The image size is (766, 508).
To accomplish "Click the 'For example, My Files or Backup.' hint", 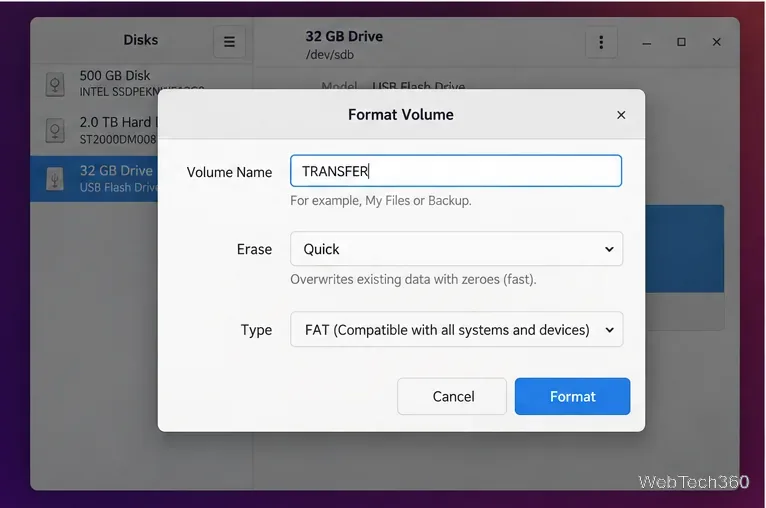I will click(x=381, y=201).
